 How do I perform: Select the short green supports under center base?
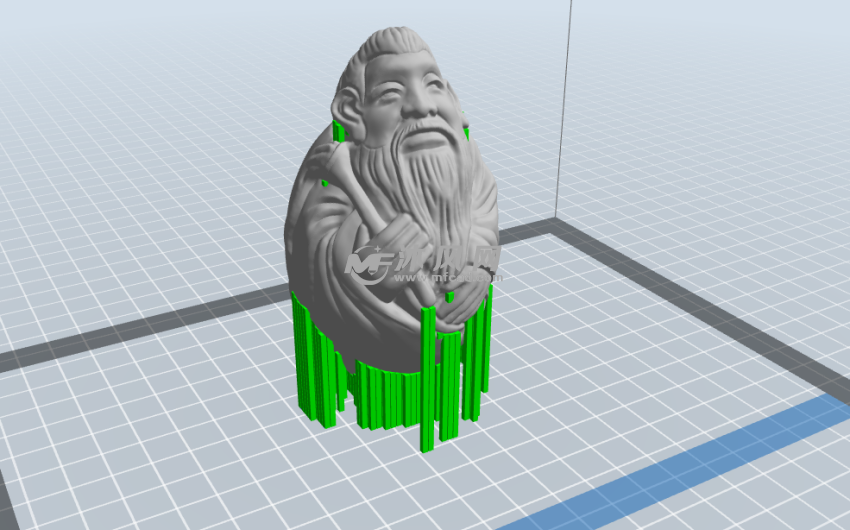point(380,395)
